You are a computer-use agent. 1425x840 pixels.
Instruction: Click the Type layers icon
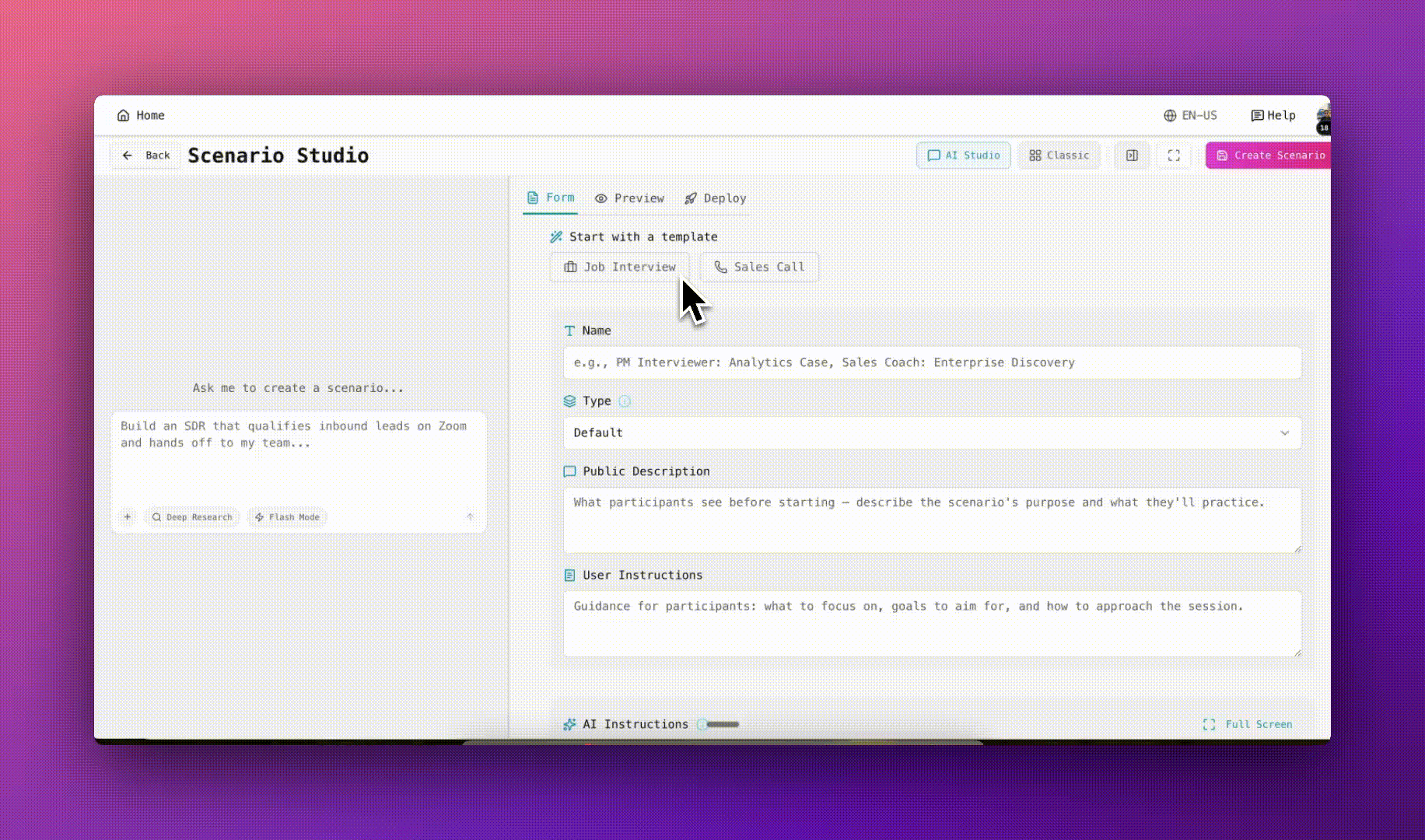coord(569,401)
